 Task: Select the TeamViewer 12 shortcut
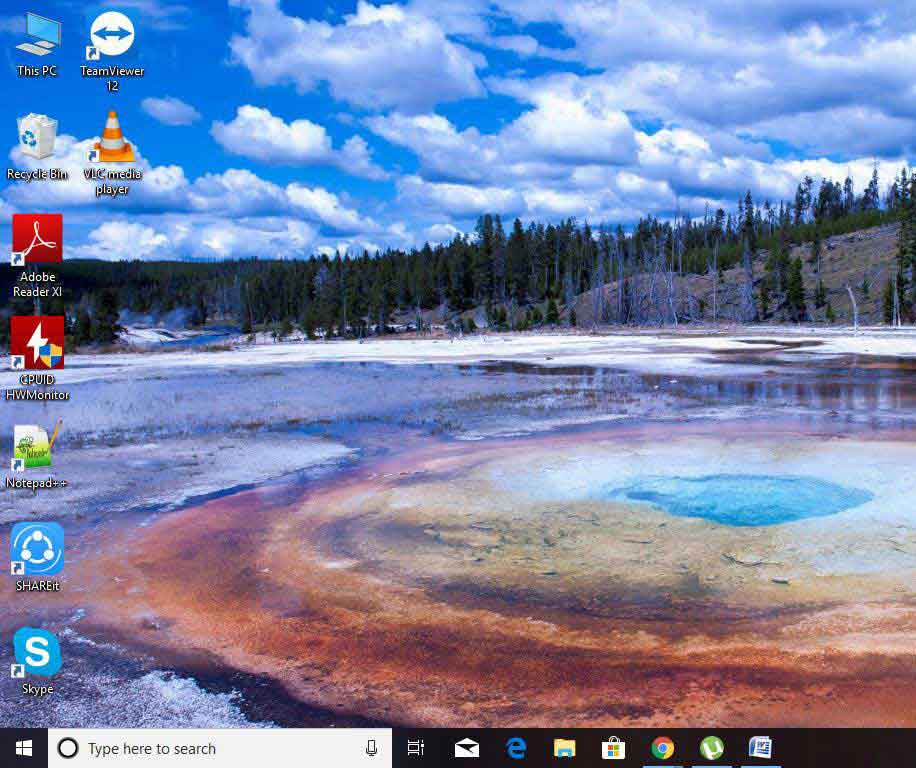112,51
